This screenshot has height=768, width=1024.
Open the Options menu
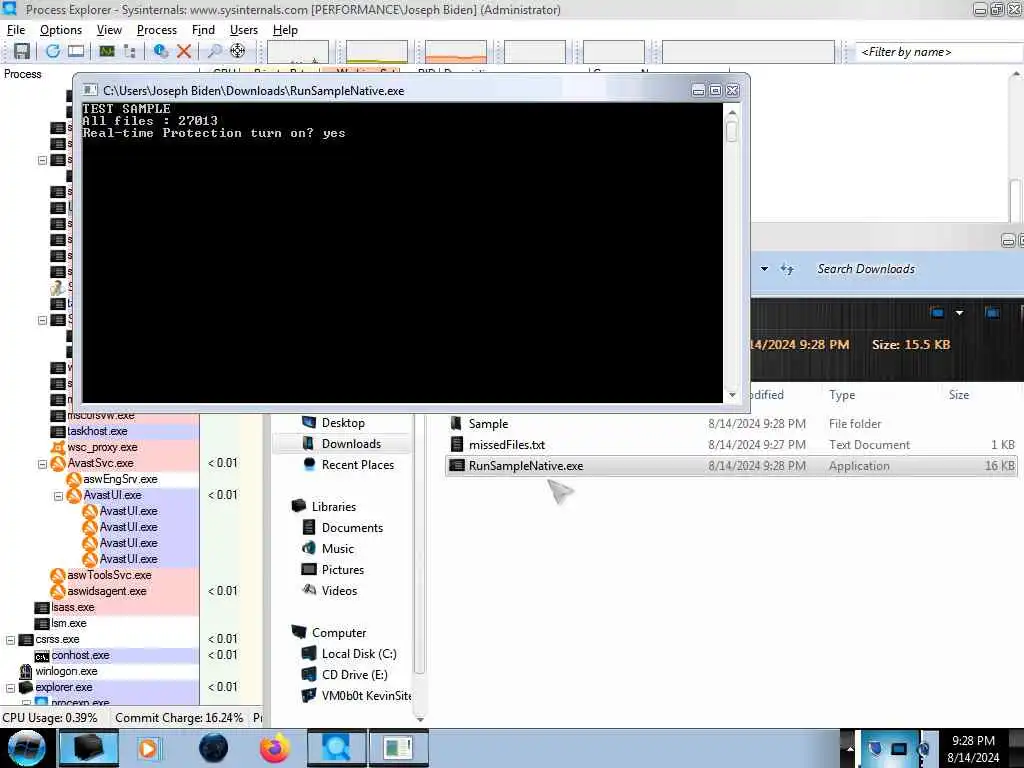pos(61,30)
